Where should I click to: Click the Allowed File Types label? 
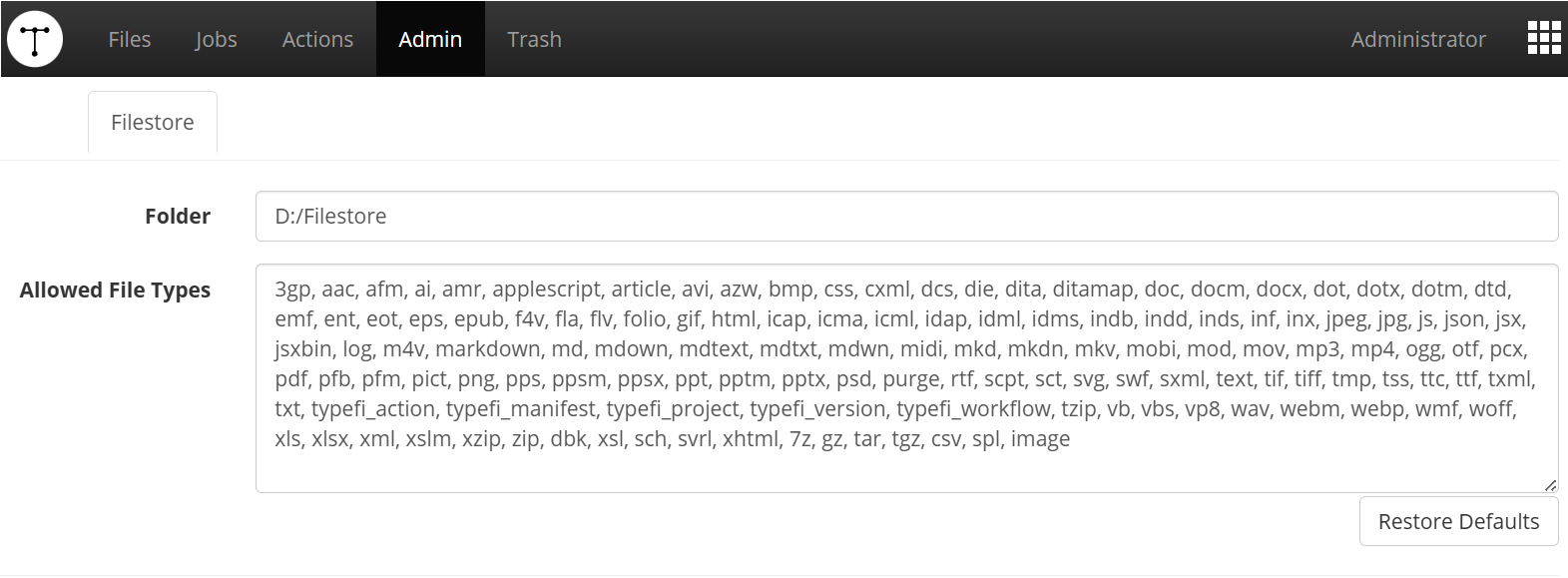click(115, 290)
